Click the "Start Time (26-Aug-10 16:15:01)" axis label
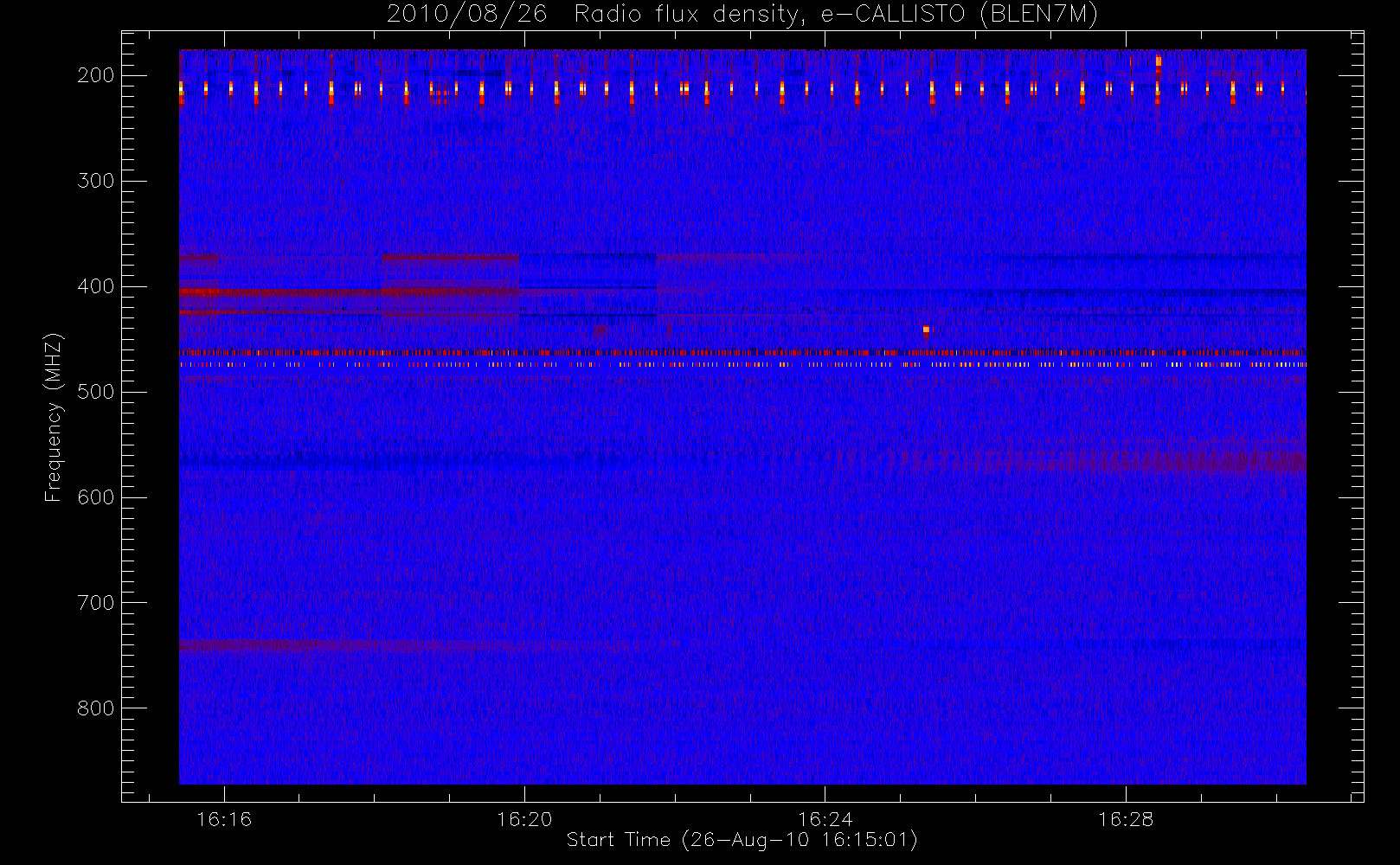This screenshot has width=1400, height=865. pyautogui.click(x=742, y=840)
